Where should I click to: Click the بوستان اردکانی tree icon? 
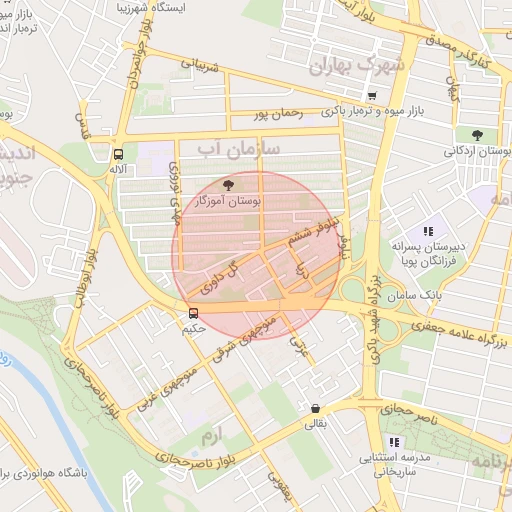(x=477, y=135)
